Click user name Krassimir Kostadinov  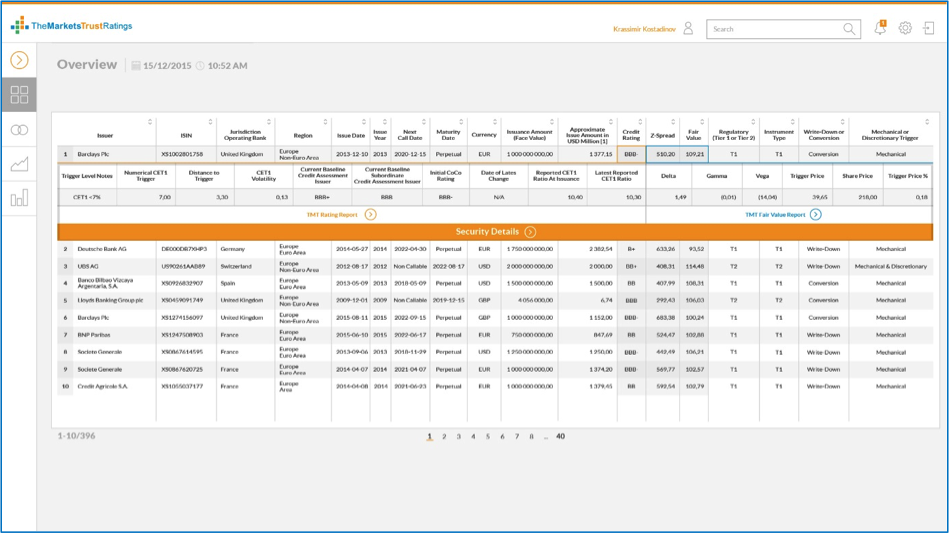click(644, 29)
